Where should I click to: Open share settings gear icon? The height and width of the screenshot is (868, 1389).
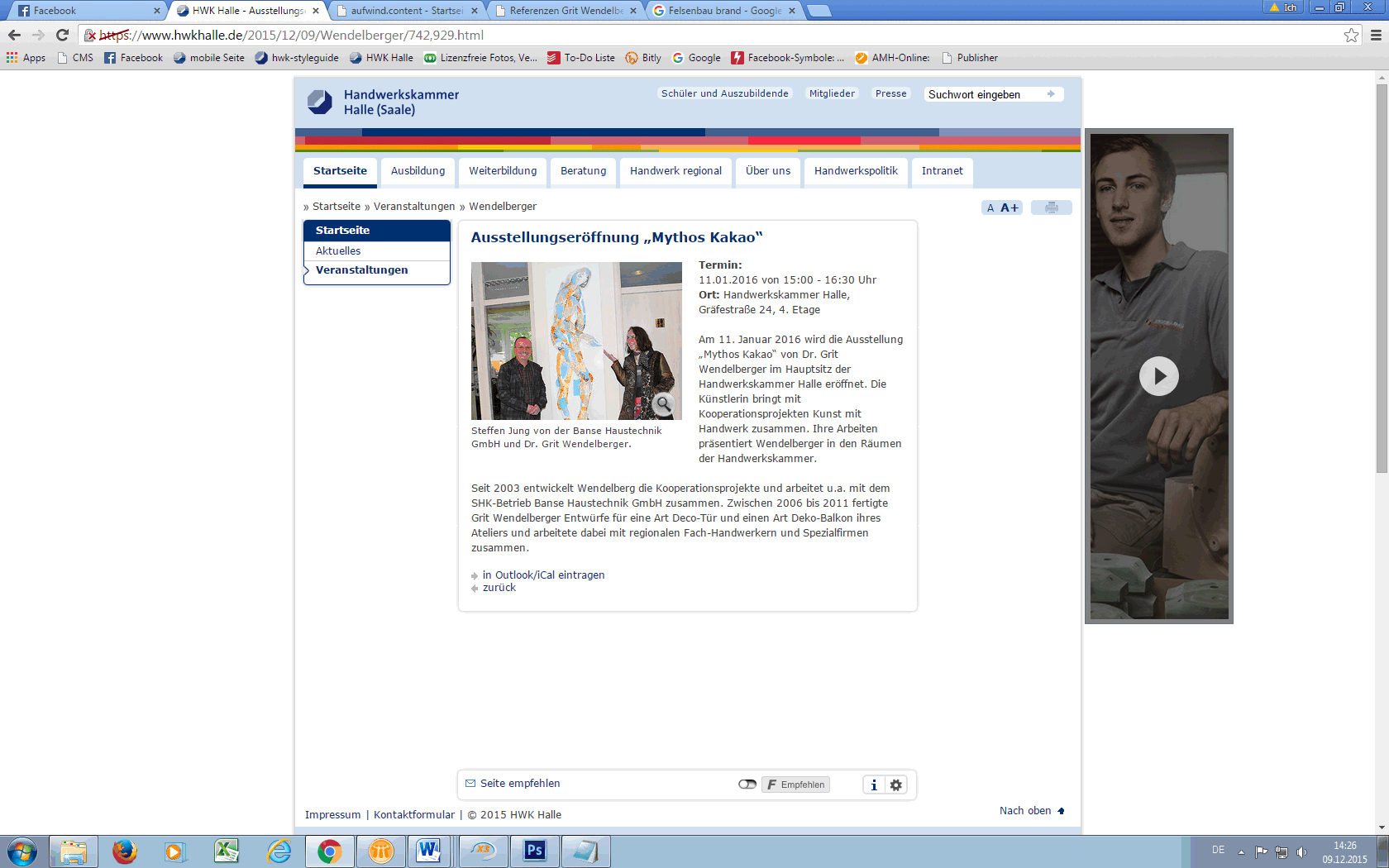click(x=896, y=785)
